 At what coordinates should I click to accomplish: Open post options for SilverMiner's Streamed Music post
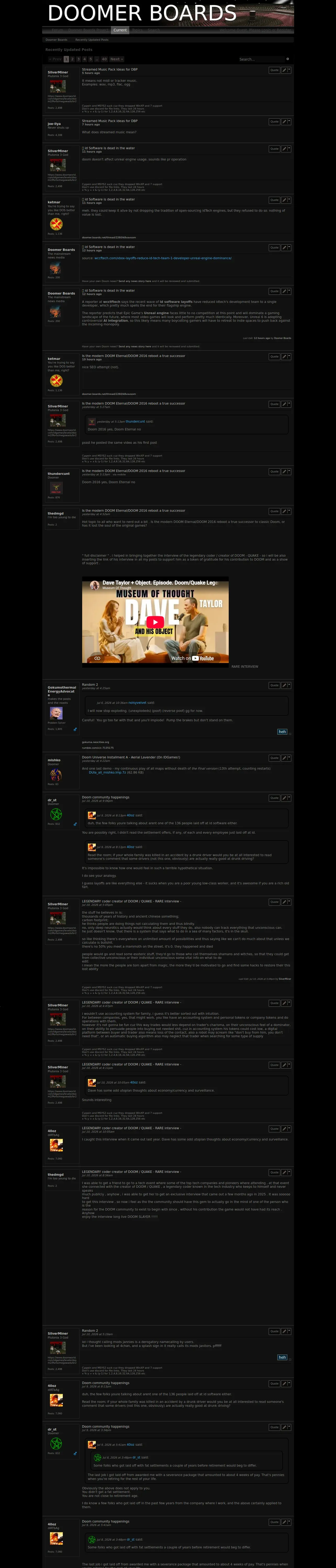point(286,71)
